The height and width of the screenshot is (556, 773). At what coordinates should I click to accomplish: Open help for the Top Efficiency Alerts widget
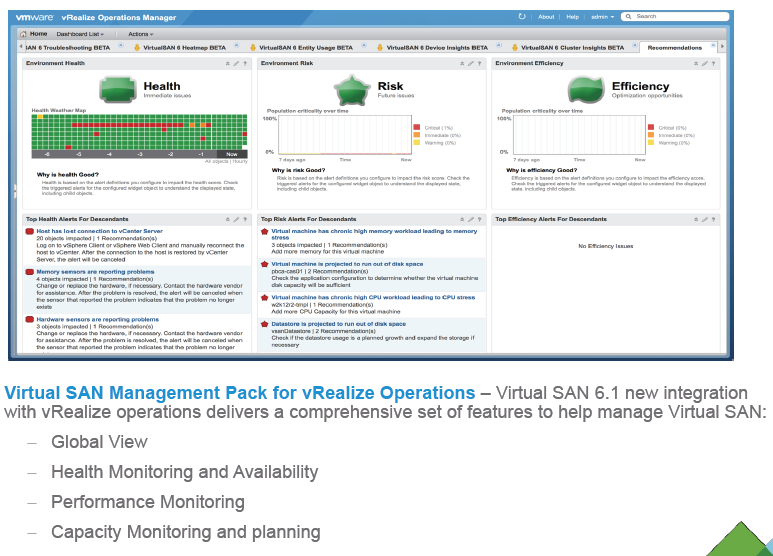[713, 219]
